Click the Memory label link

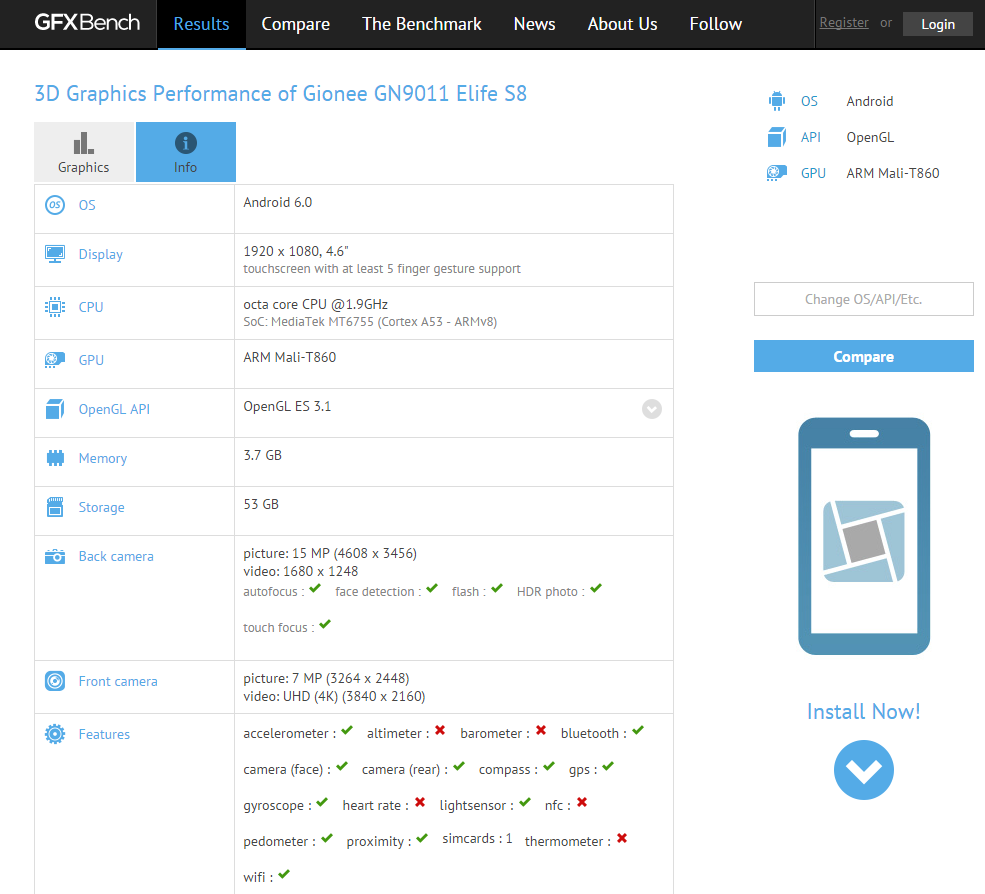coord(102,459)
